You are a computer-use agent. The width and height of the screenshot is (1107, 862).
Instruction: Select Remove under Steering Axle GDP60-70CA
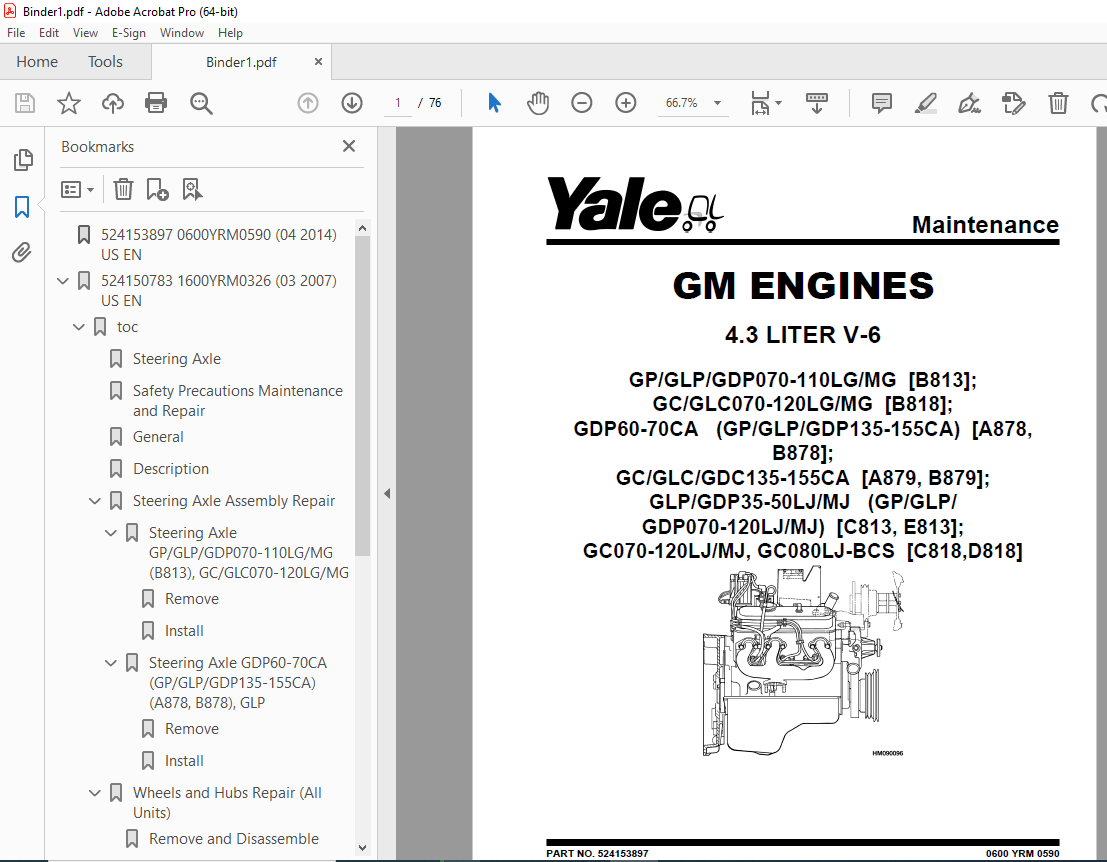(192, 729)
